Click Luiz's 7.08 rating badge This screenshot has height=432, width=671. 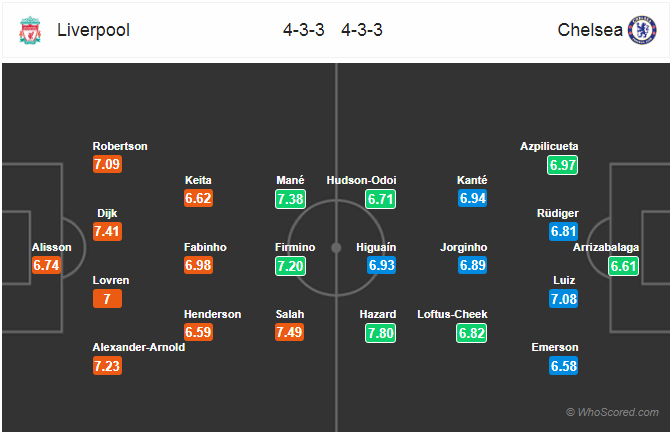click(564, 299)
